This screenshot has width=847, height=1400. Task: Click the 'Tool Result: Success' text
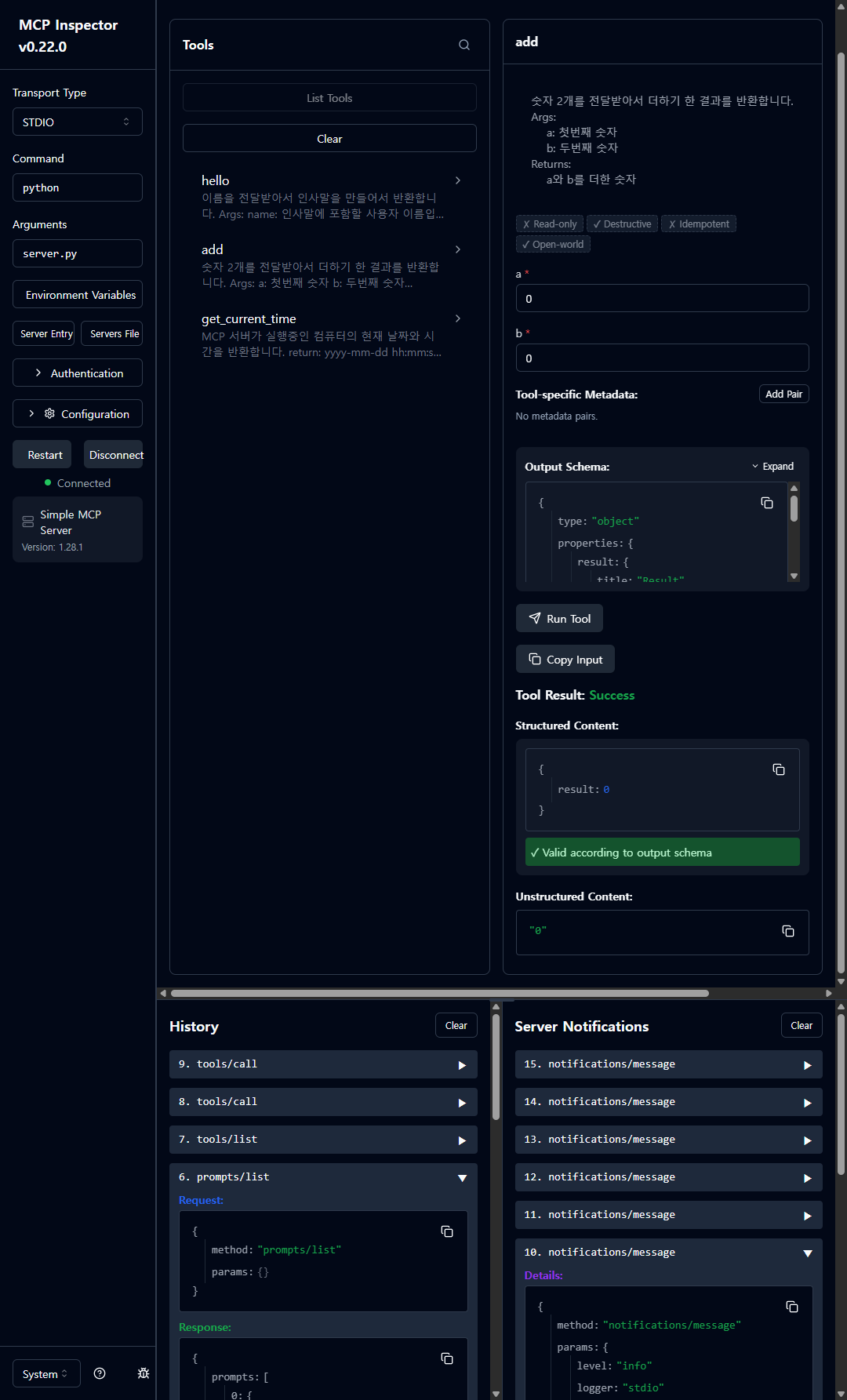coord(575,695)
